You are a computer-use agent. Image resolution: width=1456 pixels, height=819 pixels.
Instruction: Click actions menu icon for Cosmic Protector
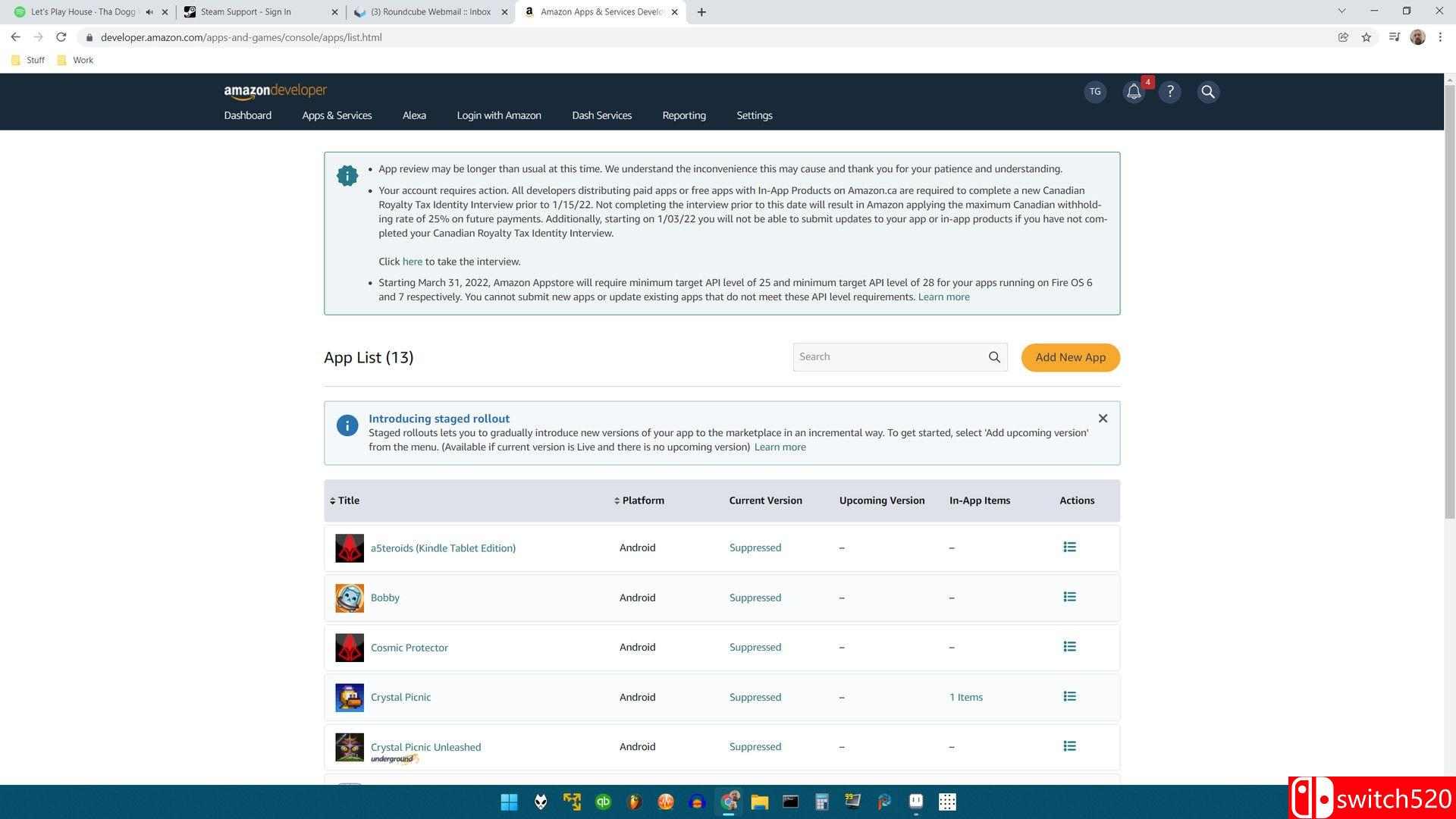(1069, 646)
